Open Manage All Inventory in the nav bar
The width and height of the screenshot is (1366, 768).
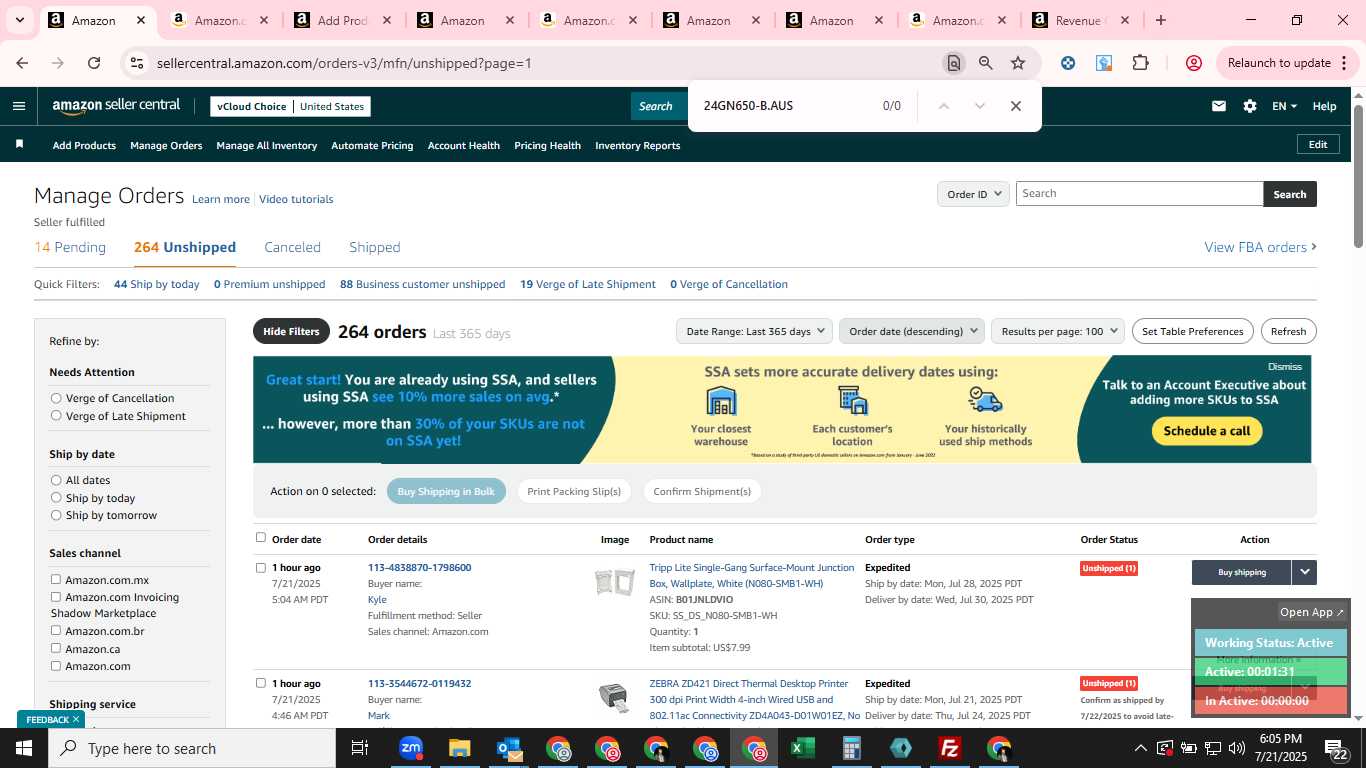[x=267, y=145]
